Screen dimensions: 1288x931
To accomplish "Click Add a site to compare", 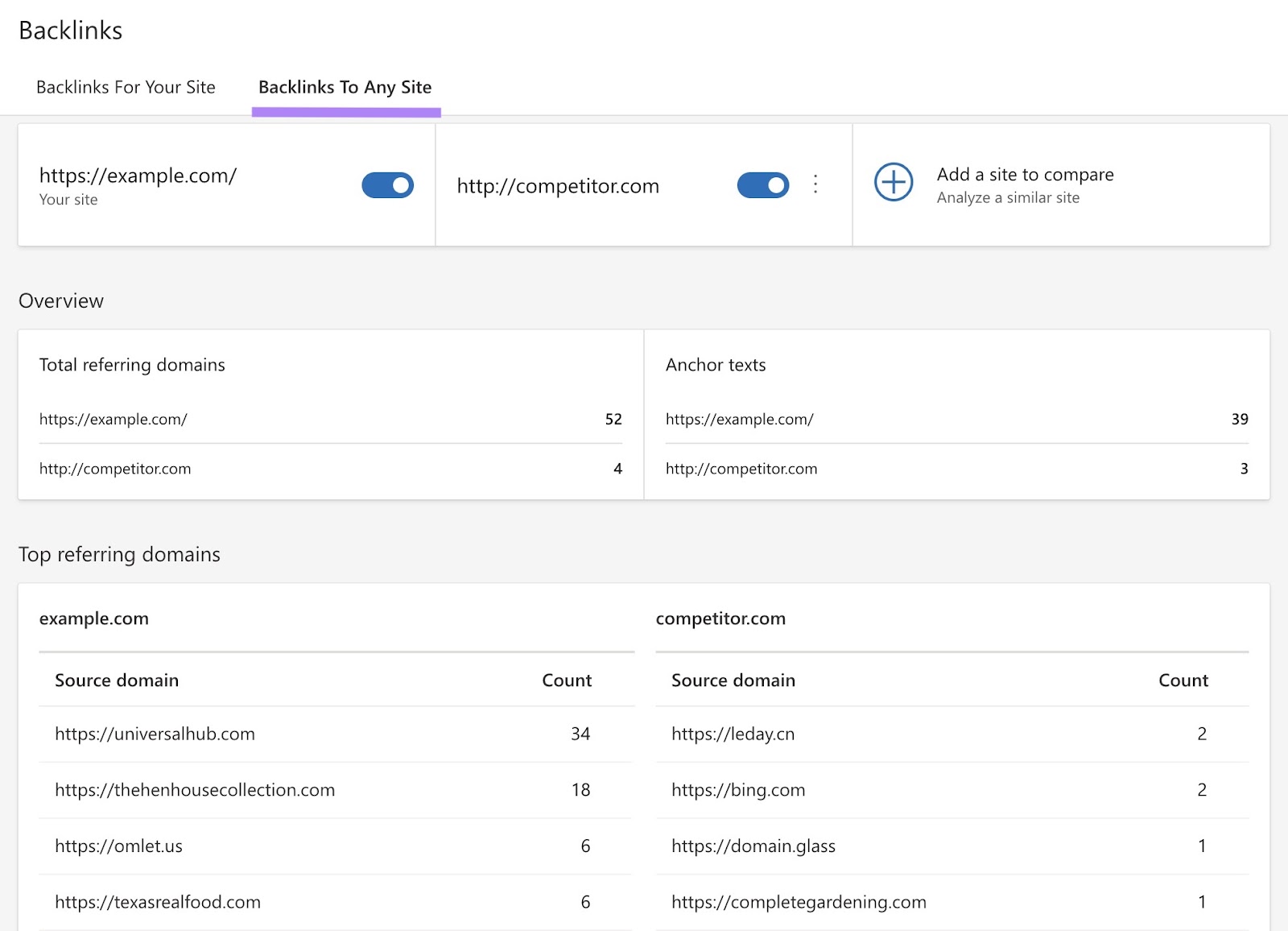I will [1025, 174].
